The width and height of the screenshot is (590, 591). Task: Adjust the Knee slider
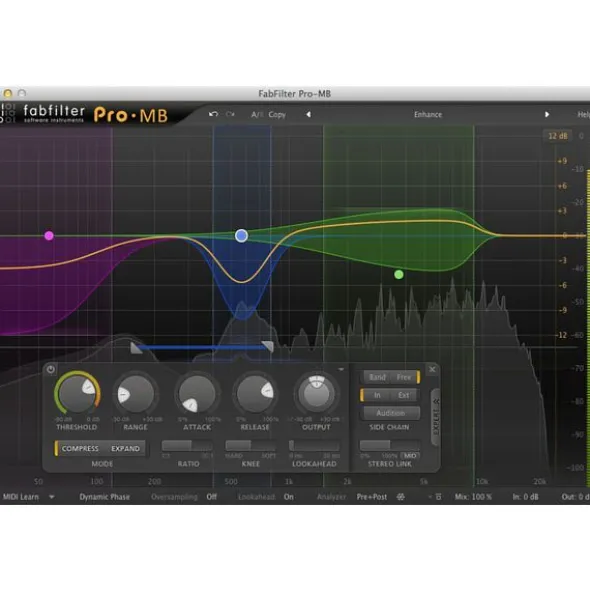click(250, 446)
